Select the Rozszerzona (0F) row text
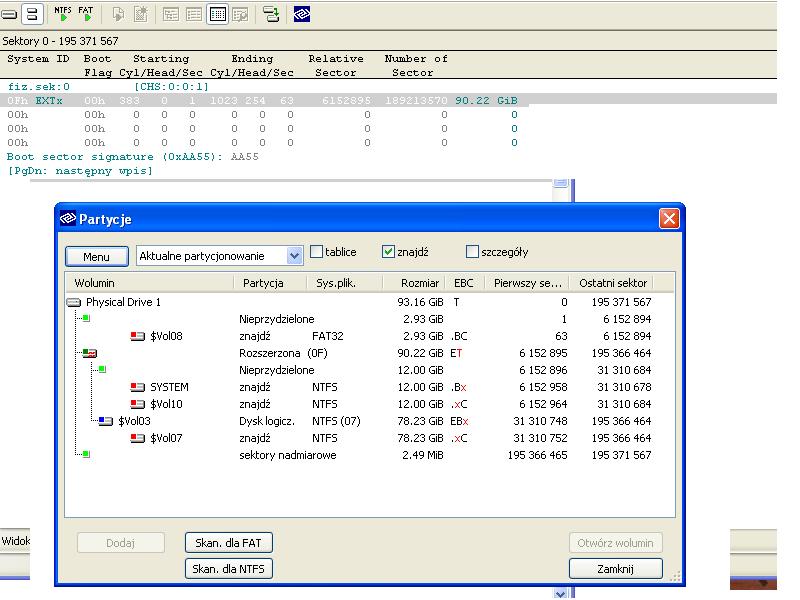This screenshot has width=800, height=600. 283,353
